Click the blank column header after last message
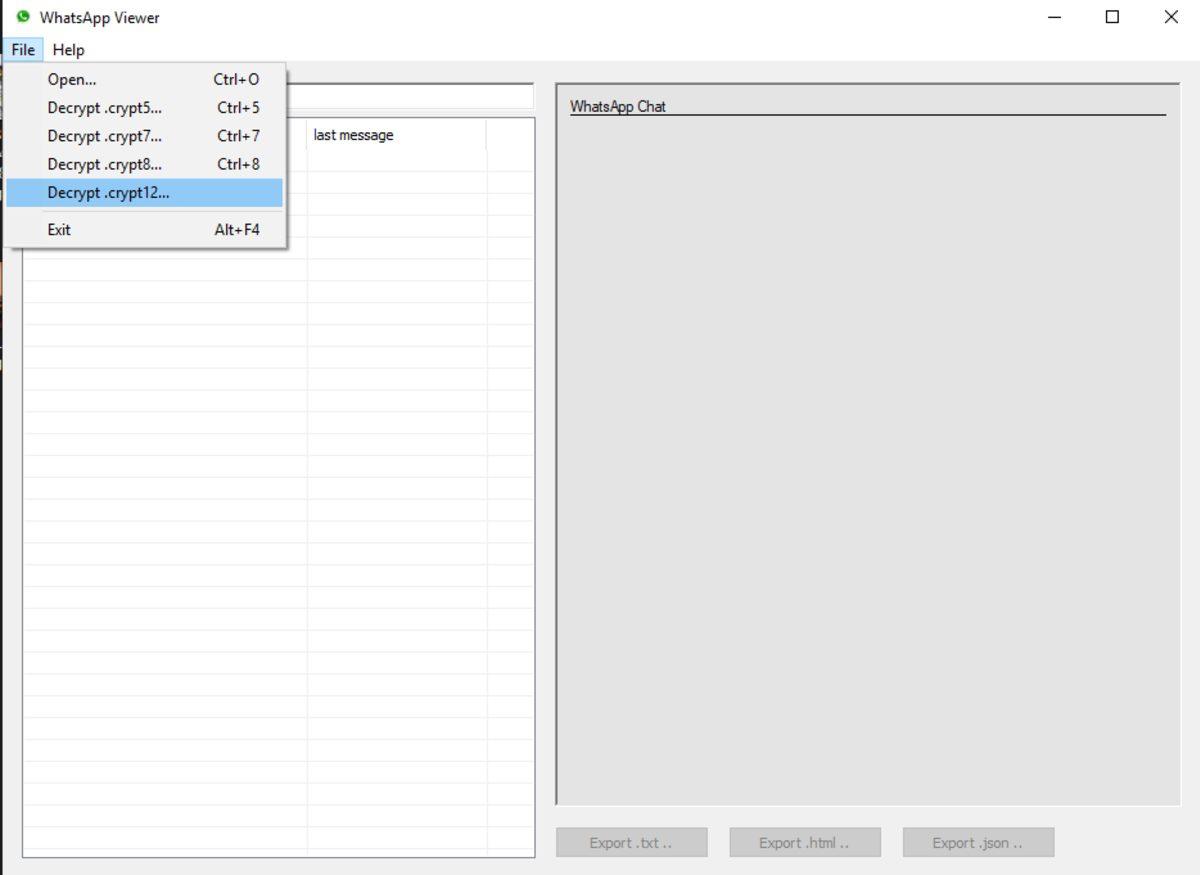The image size is (1200, 875). pos(510,135)
